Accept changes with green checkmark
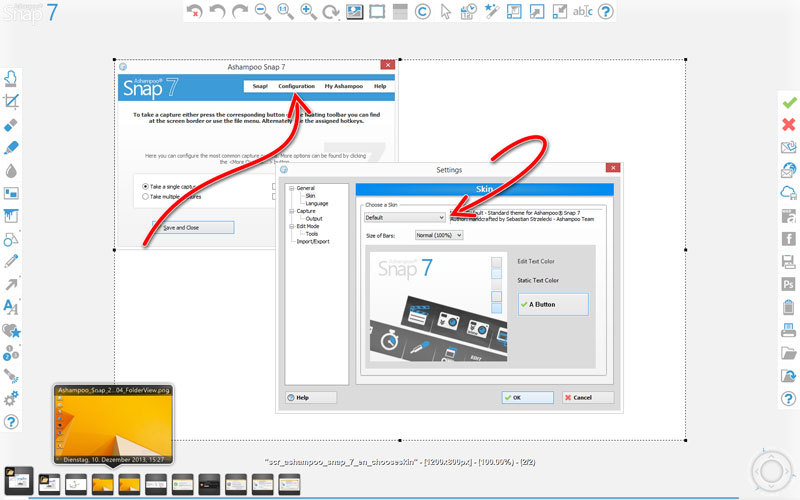Image resolution: width=800 pixels, height=500 pixels. (789, 103)
